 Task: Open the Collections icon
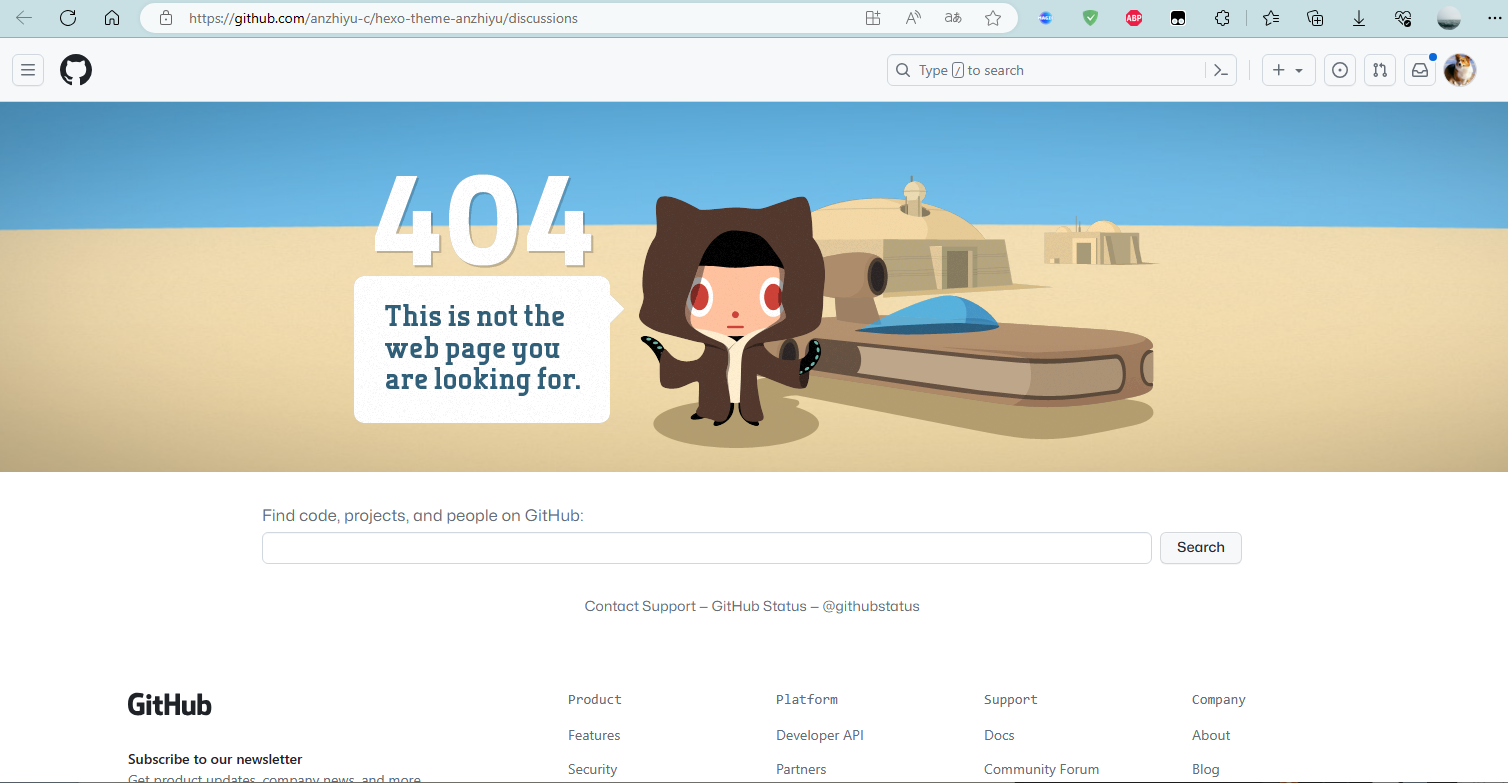(x=1314, y=18)
